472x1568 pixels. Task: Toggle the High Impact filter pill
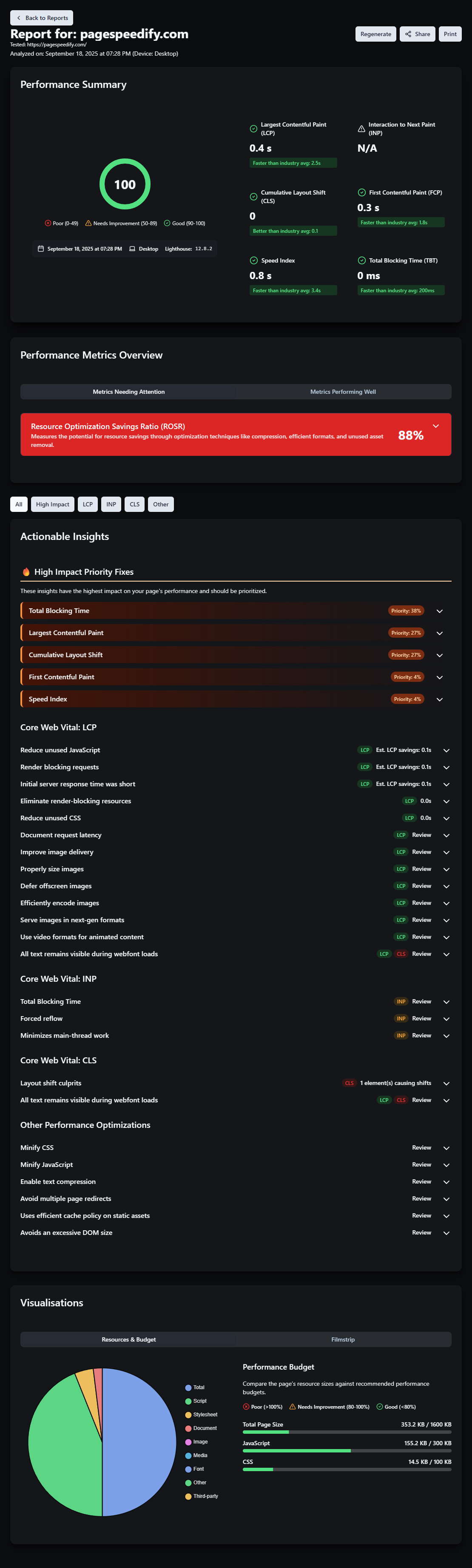point(52,504)
